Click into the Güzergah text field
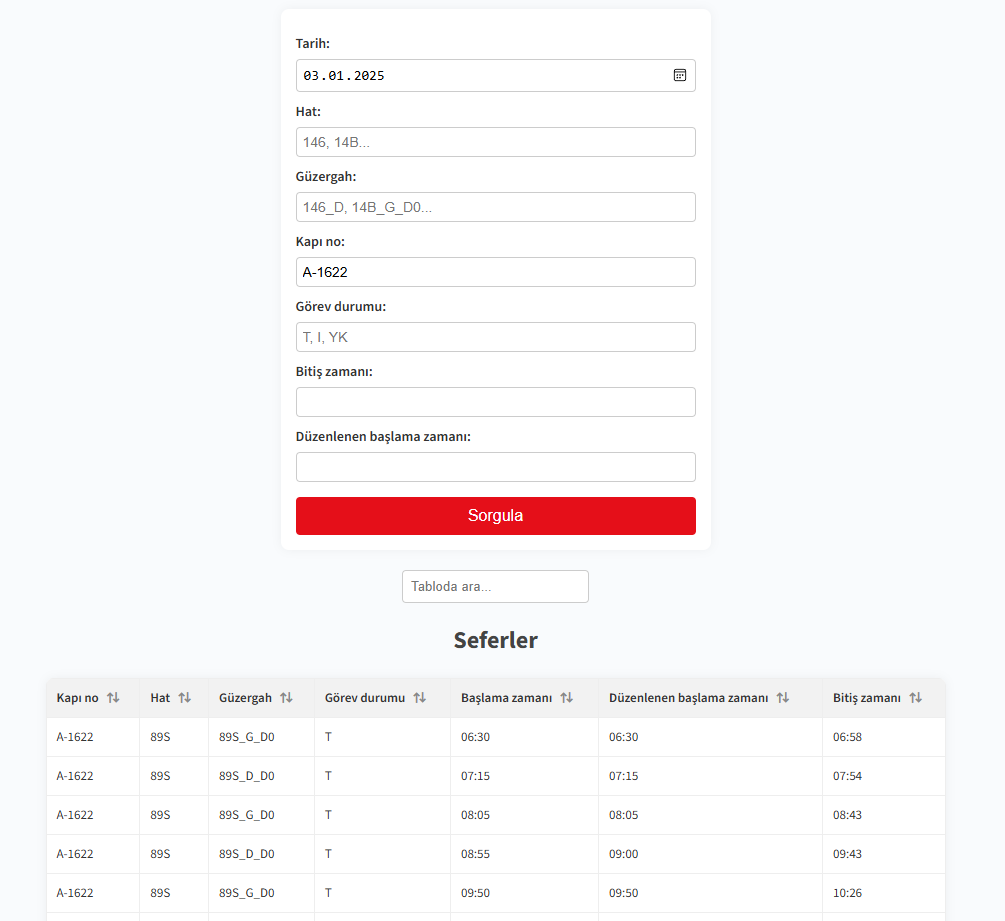 (495, 207)
